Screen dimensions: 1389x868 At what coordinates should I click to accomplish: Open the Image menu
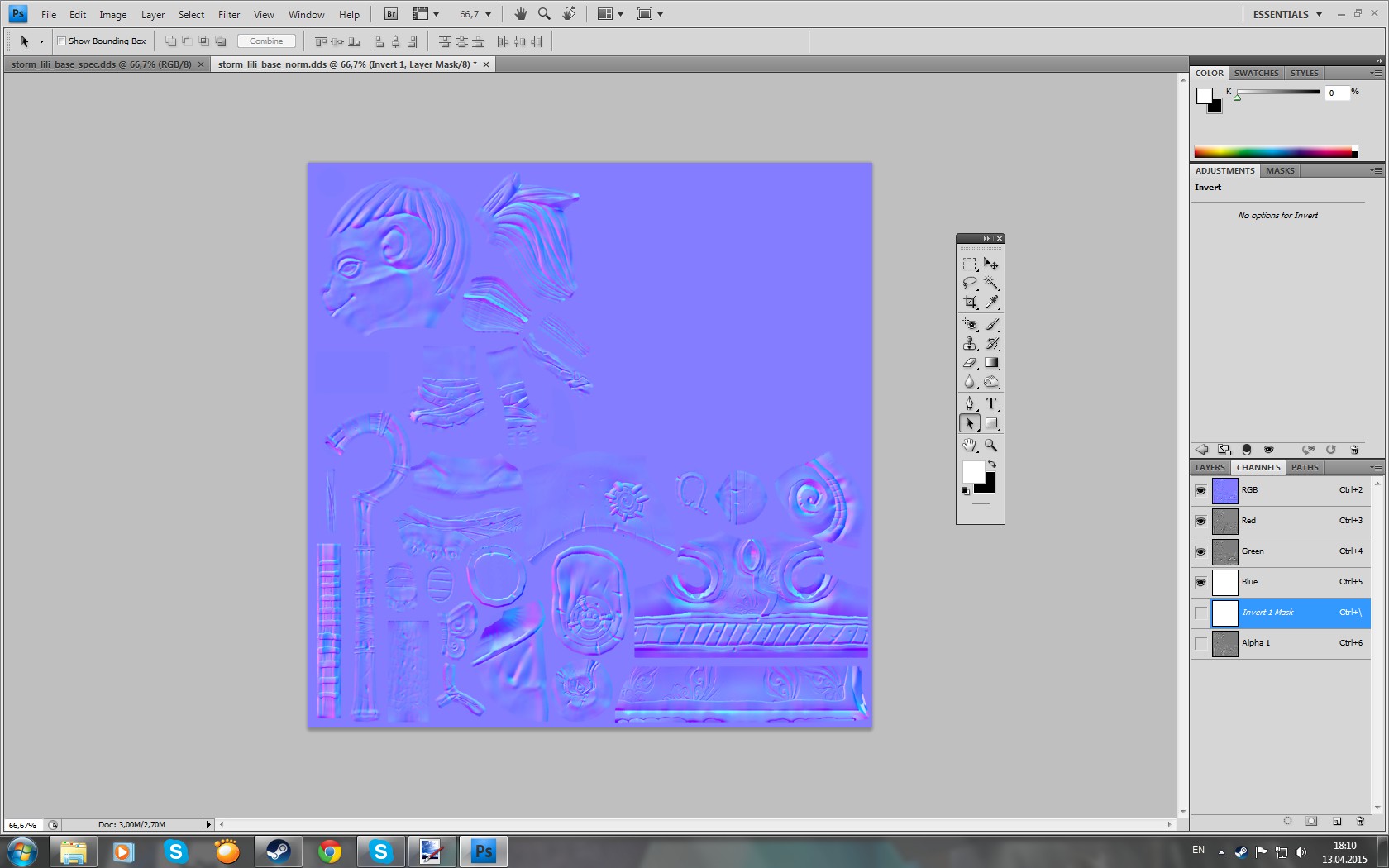coord(112,14)
